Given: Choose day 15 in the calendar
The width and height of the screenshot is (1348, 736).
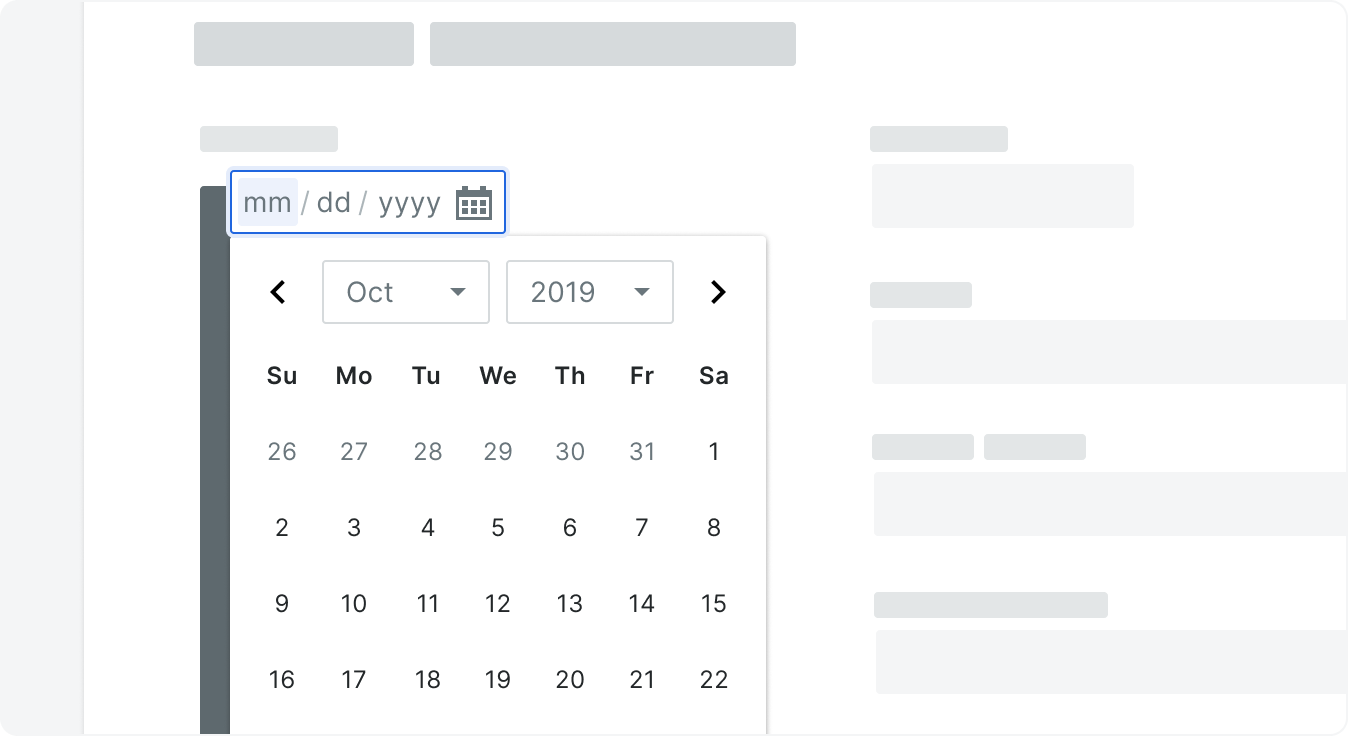Looking at the screenshot, I should [x=714, y=604].
